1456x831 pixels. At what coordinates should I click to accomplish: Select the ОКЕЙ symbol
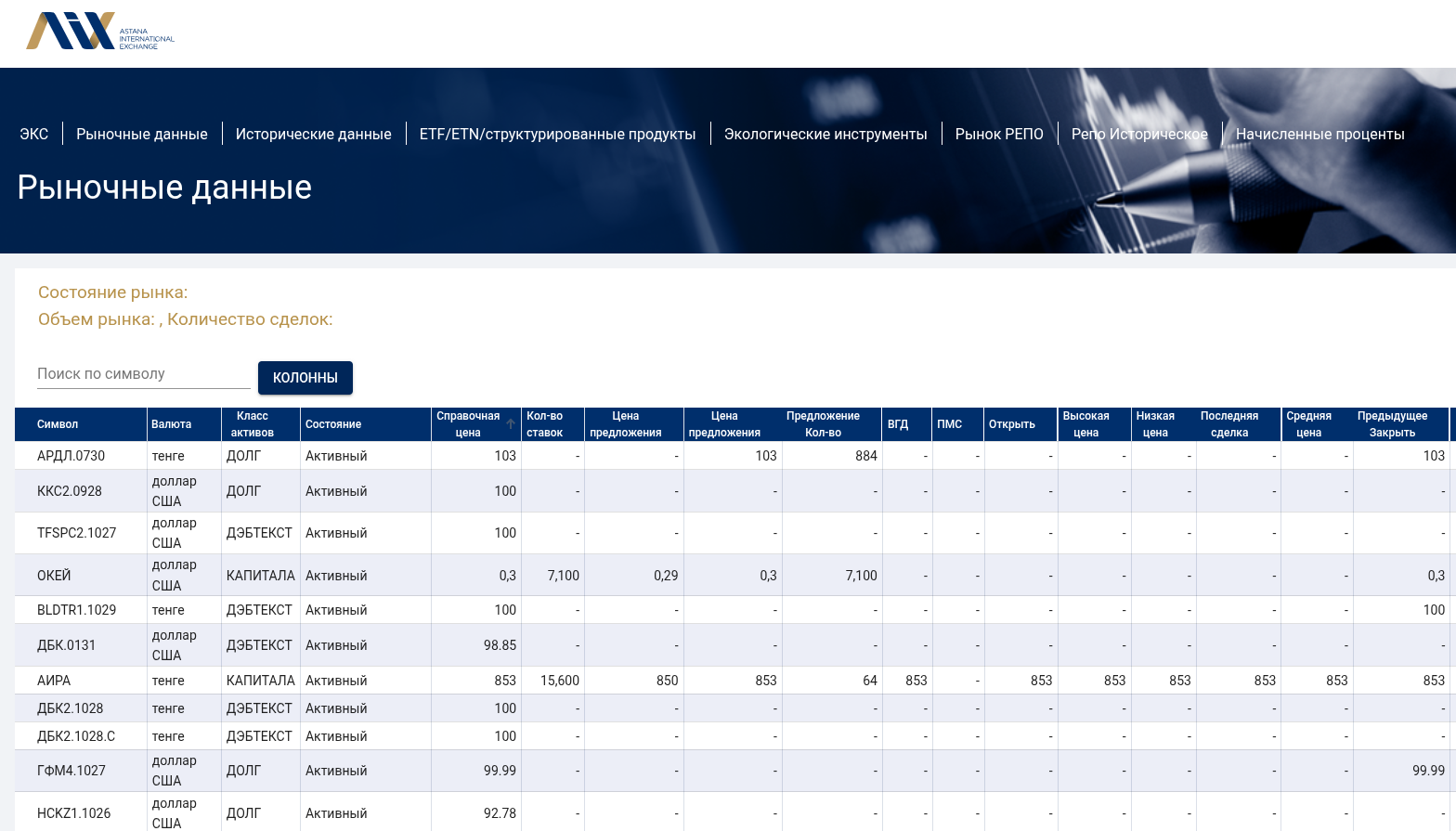pyautogui.click(x=54, y=576)
